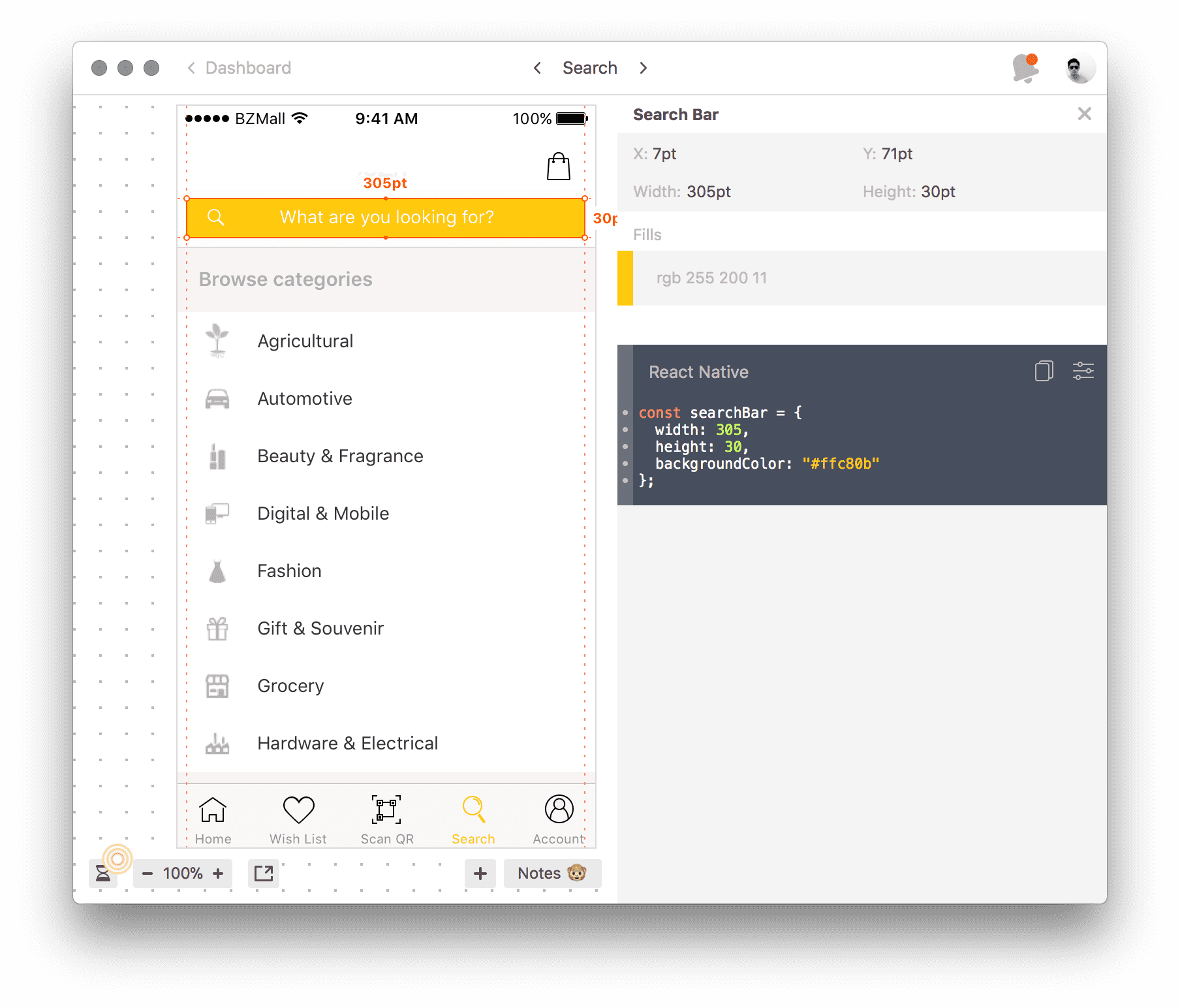Viewport: 1180px width, 1008px height.
Task: Open the export/share icon beside zoom controls
Action: coord(264,874)
